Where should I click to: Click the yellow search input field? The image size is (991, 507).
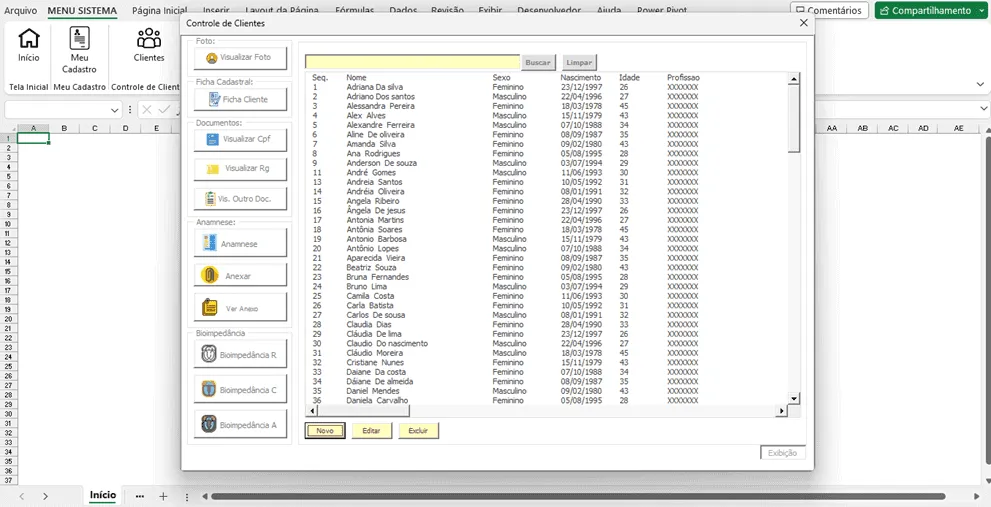click(x=412, y=62)
